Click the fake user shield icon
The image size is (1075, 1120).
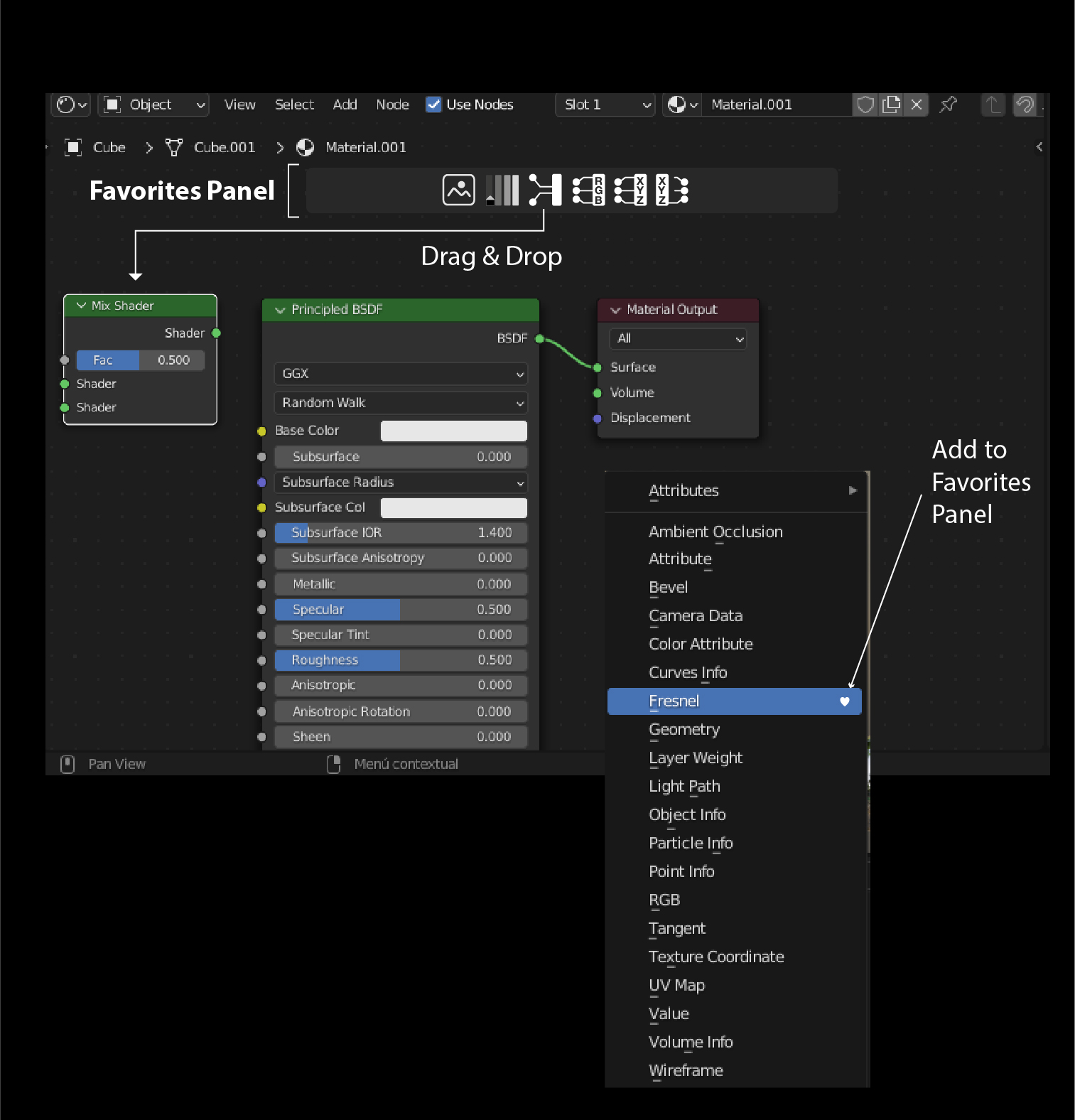(x=865, y=105)
